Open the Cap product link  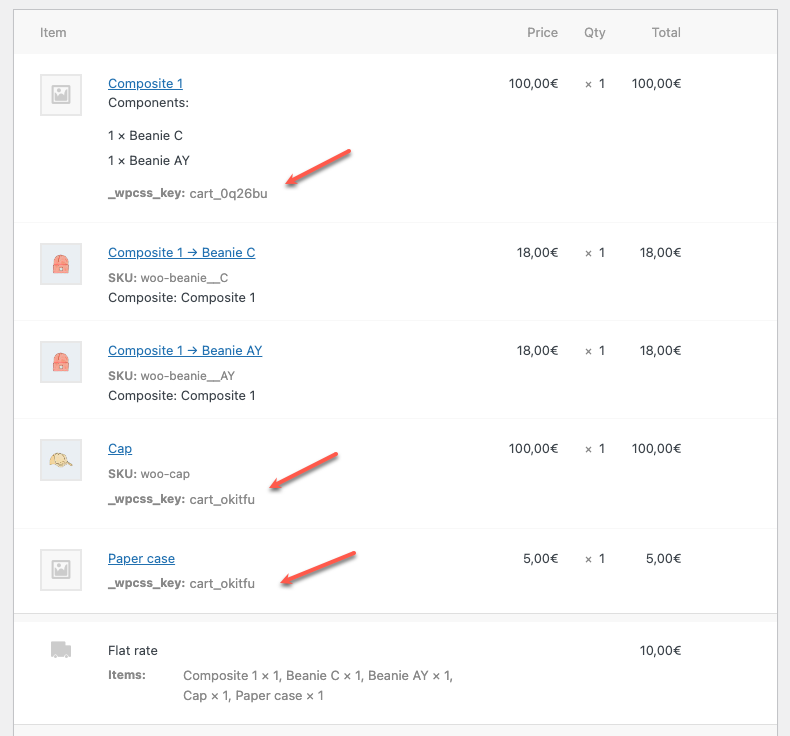(x=120, y=449)
